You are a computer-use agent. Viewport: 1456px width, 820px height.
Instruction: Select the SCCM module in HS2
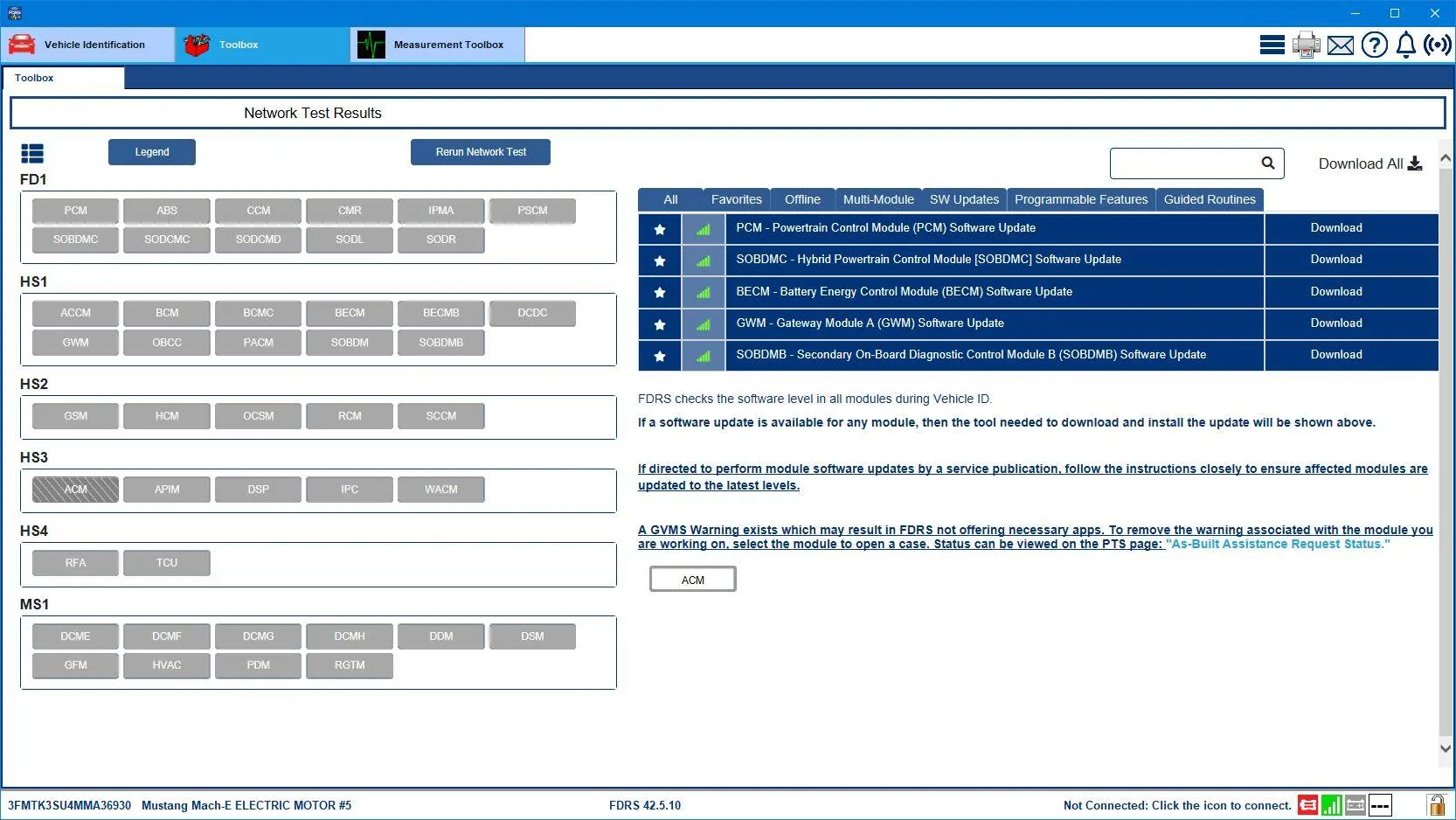440,416
